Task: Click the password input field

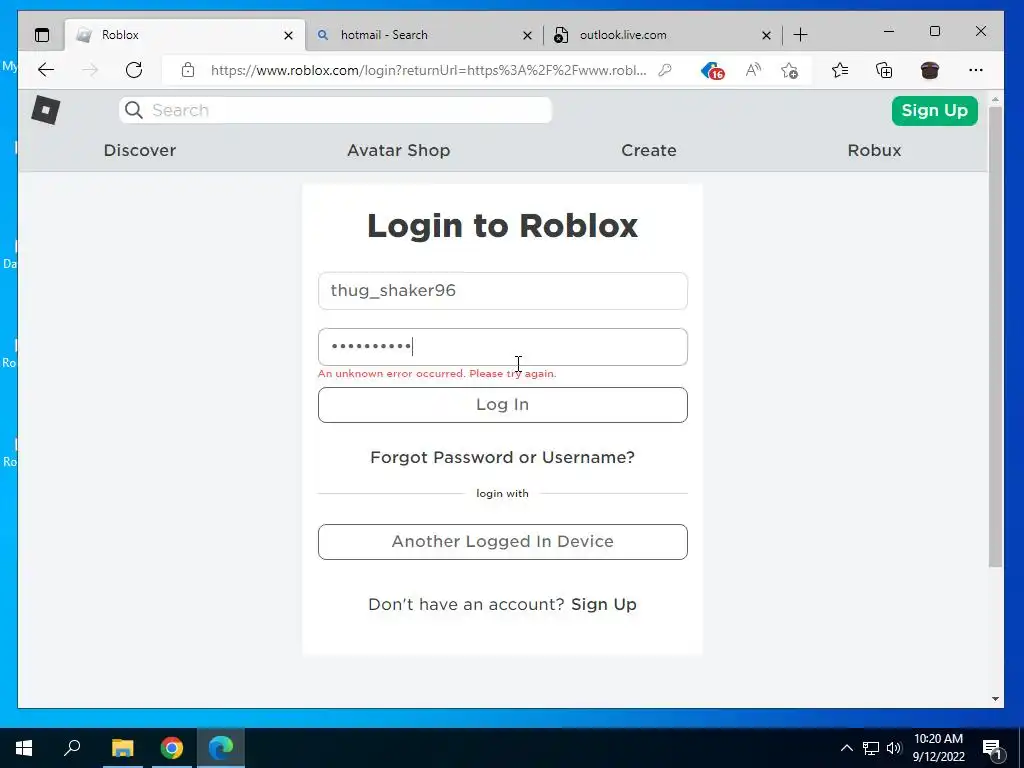Action: click(502, 347)
